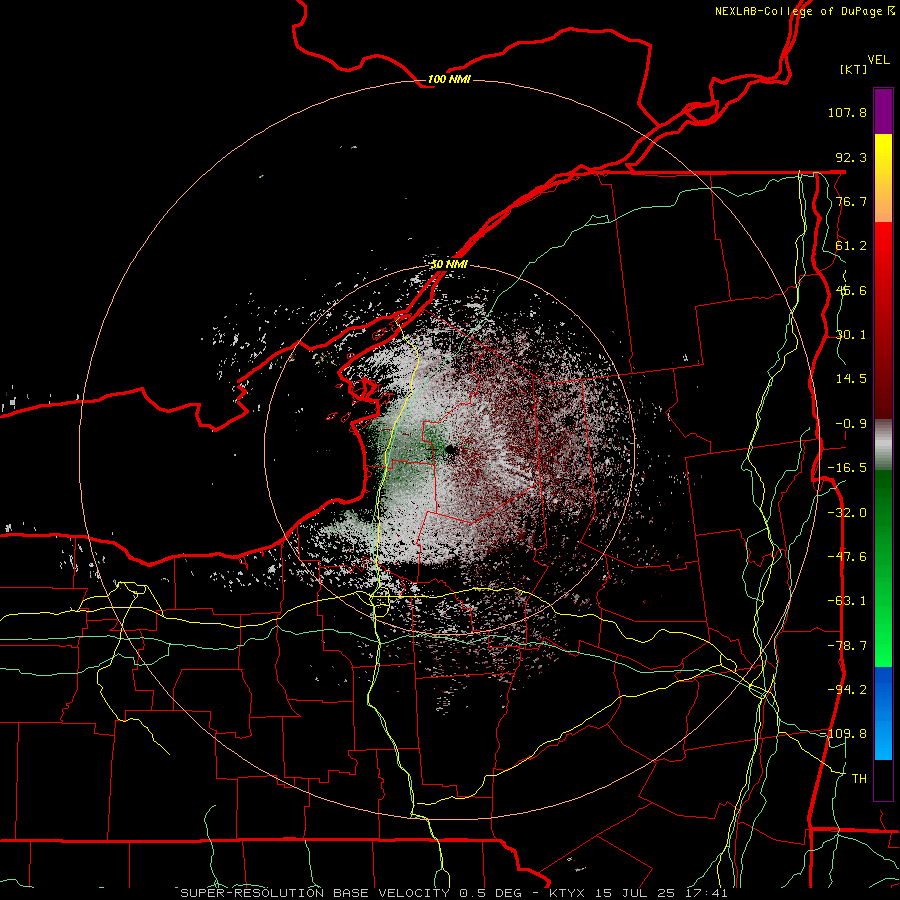
Task: Click the TH legend label
Action: click(859, 779)
